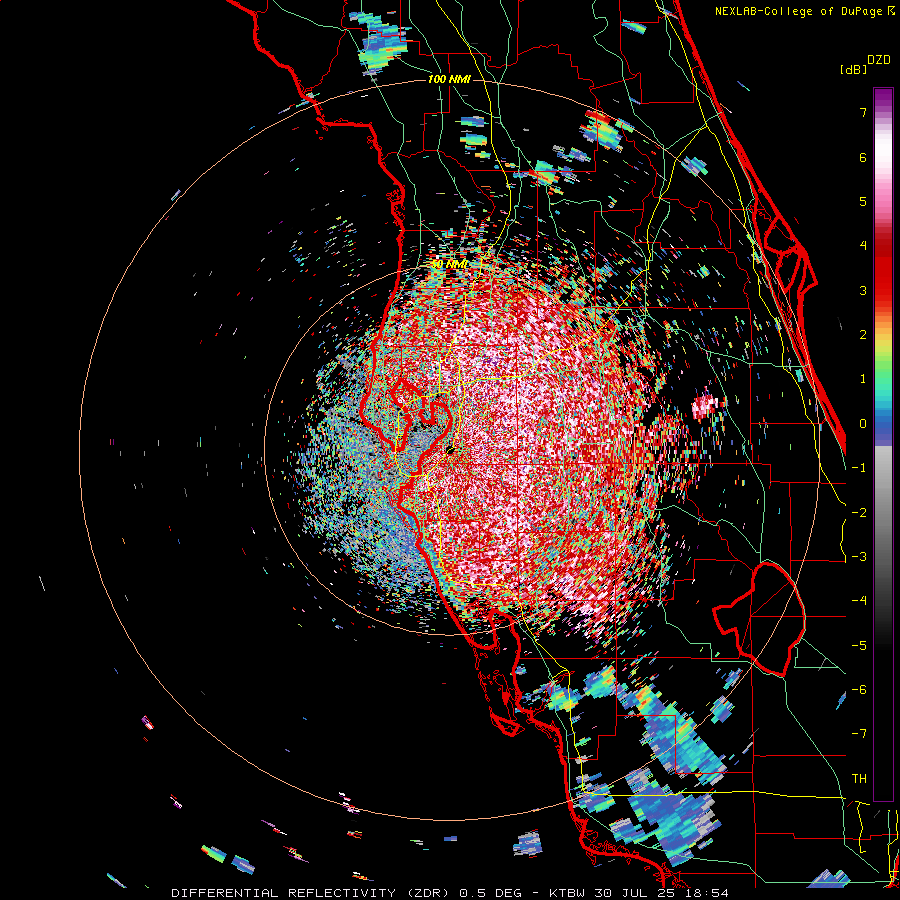This screenshot has width=900, height=900.
Task: Click the color scale label -6
Action: (x=859, y=690)
